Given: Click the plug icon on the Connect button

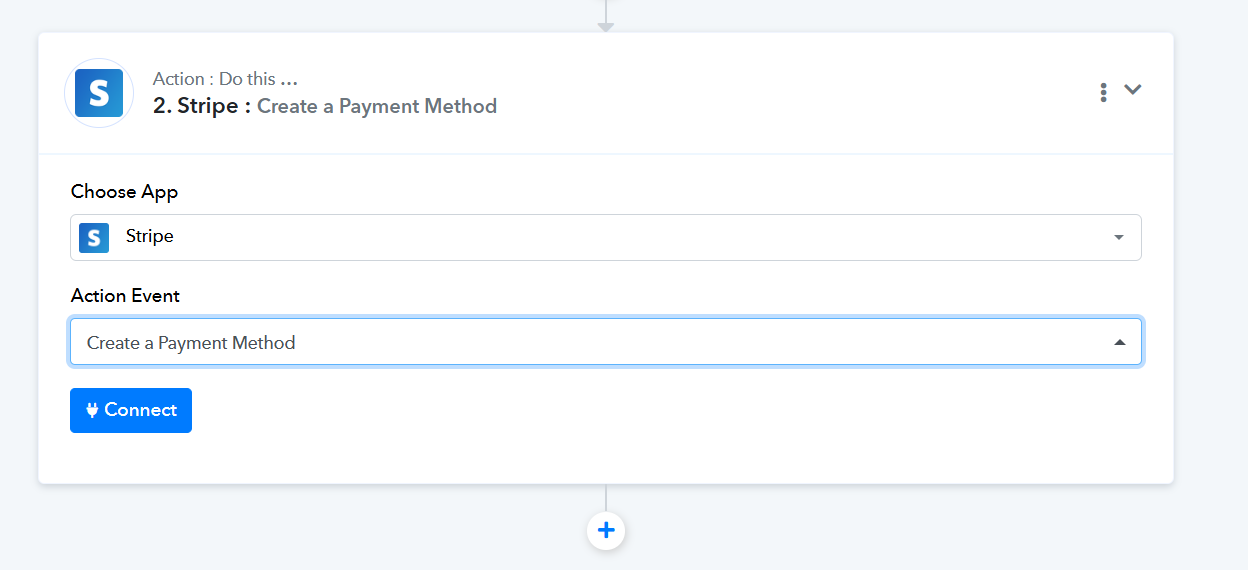Looking at the screenshot, I should 92,410.
